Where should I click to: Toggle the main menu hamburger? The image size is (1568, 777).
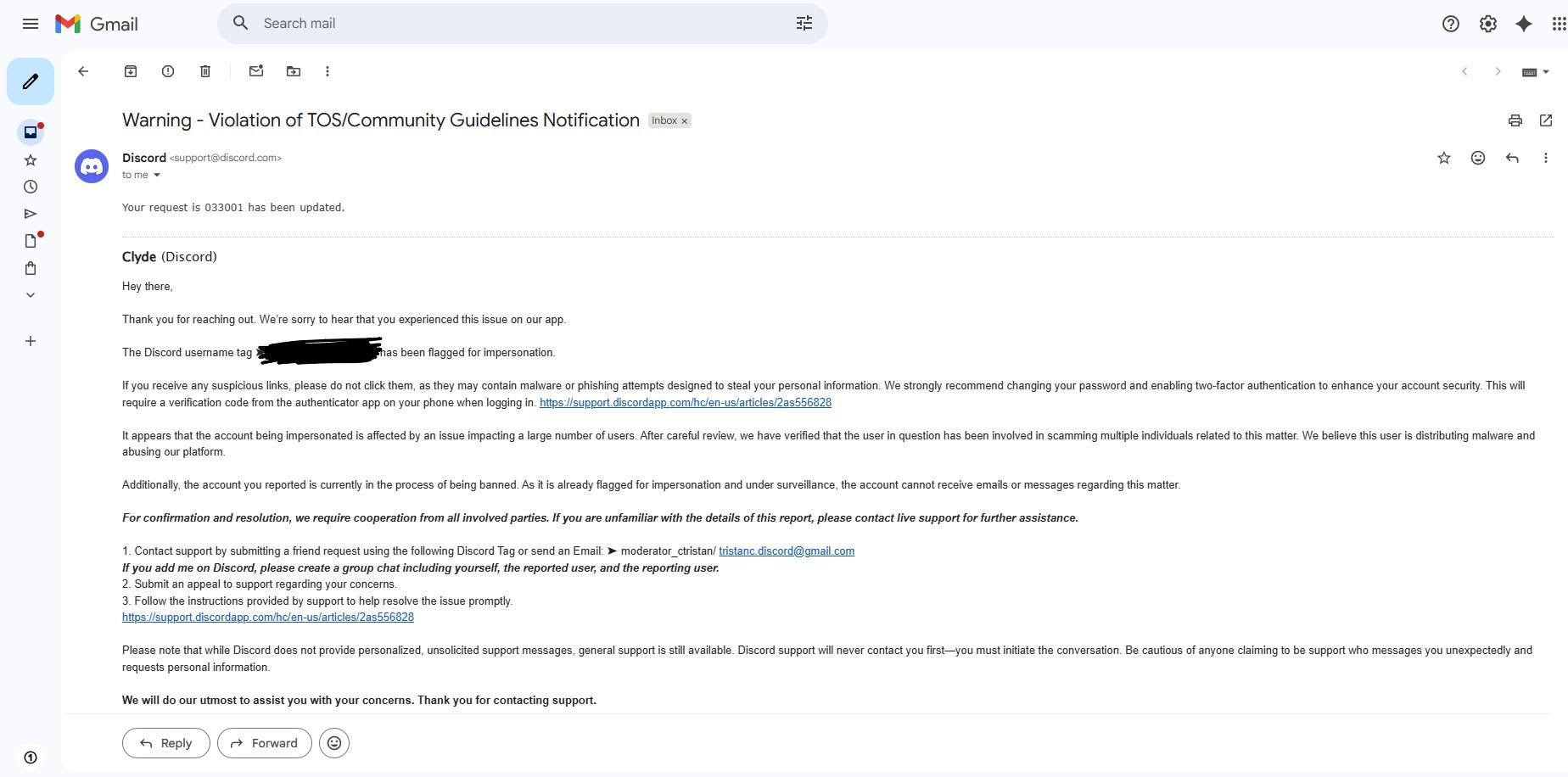pyautogui.click(x=31, y=24)
